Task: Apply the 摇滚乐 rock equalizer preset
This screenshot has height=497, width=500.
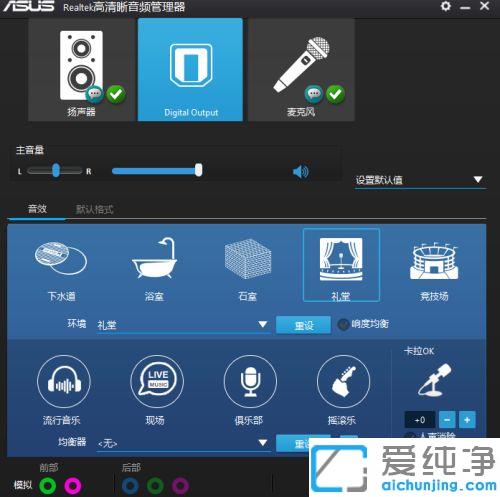Action: click(343, 382)
